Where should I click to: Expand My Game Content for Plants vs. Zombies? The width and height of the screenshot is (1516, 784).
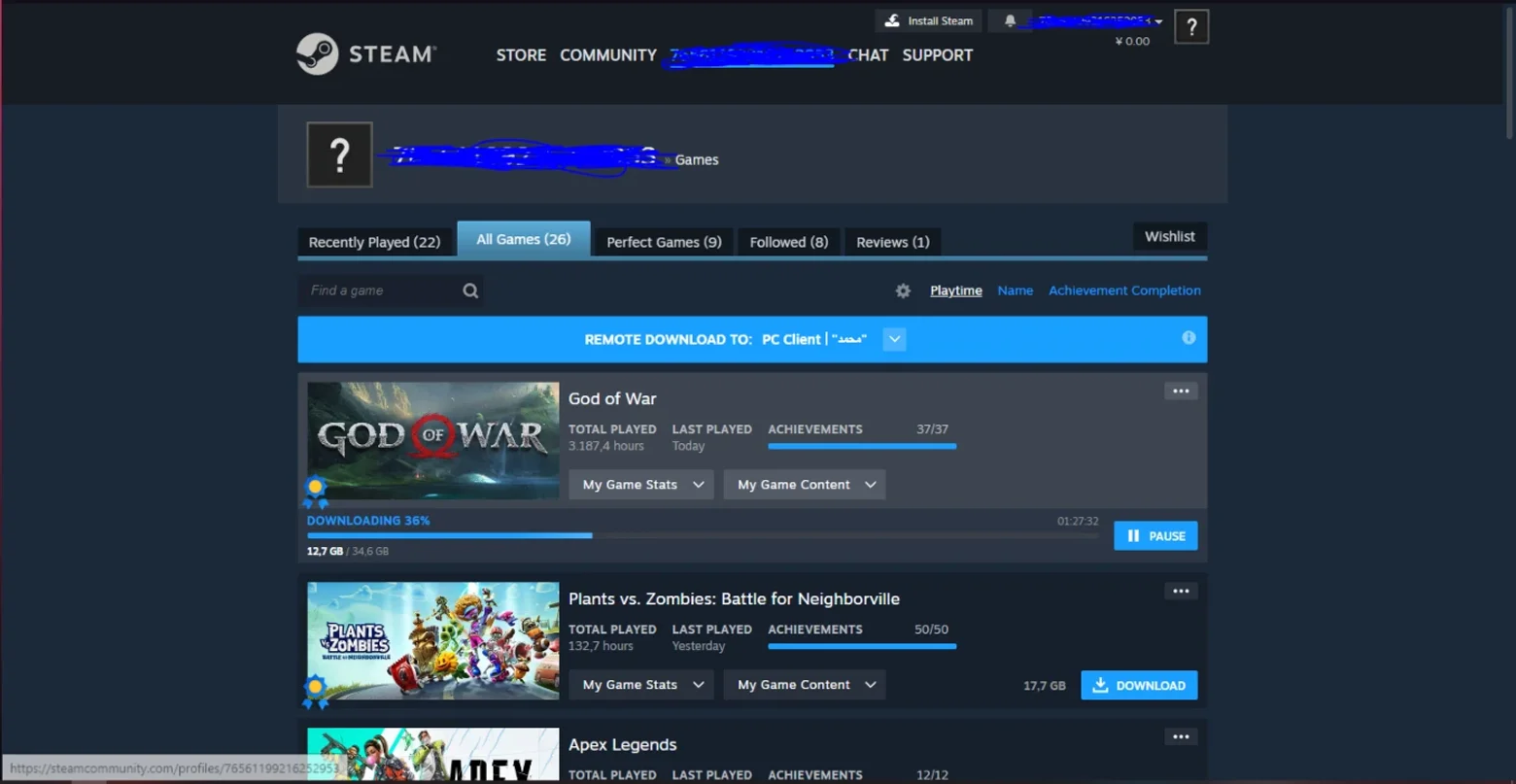pyautogui.click(x=805, y=685)
